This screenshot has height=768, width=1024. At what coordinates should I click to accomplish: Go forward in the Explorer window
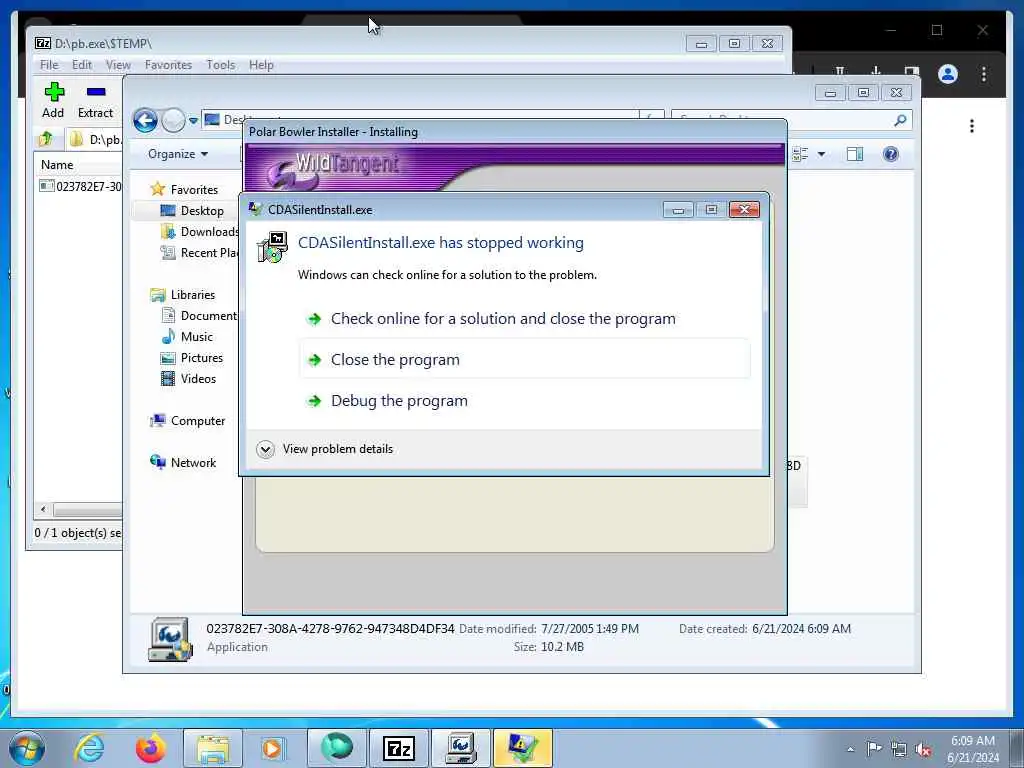coord(173,120)
